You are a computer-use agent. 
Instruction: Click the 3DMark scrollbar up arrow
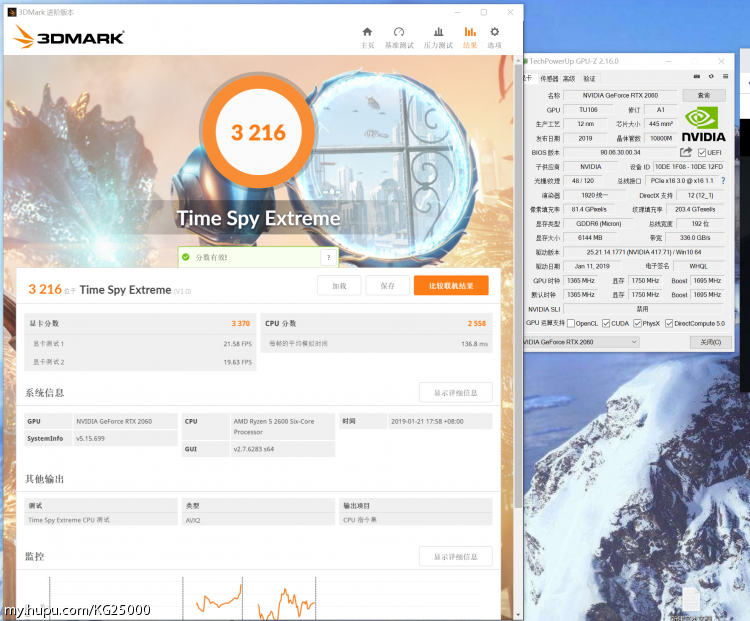coord(518,61)
